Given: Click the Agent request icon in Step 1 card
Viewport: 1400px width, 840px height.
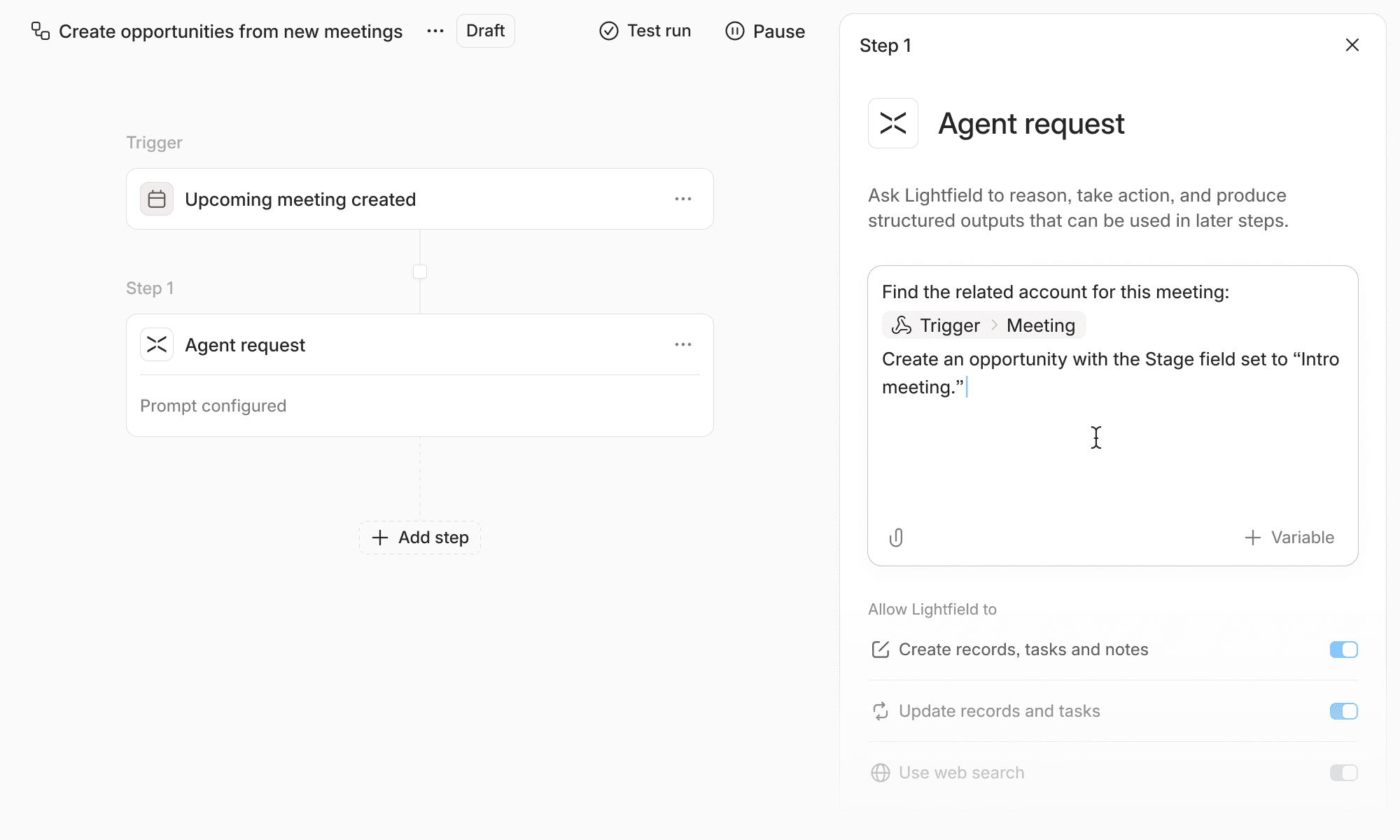Looking at the screenshot, I should tap(157, 345).
